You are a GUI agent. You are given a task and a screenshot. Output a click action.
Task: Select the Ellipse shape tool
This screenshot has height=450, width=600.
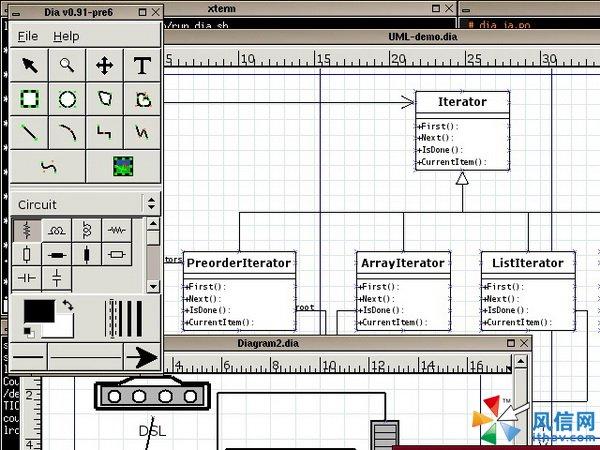(x=67, y=99)
